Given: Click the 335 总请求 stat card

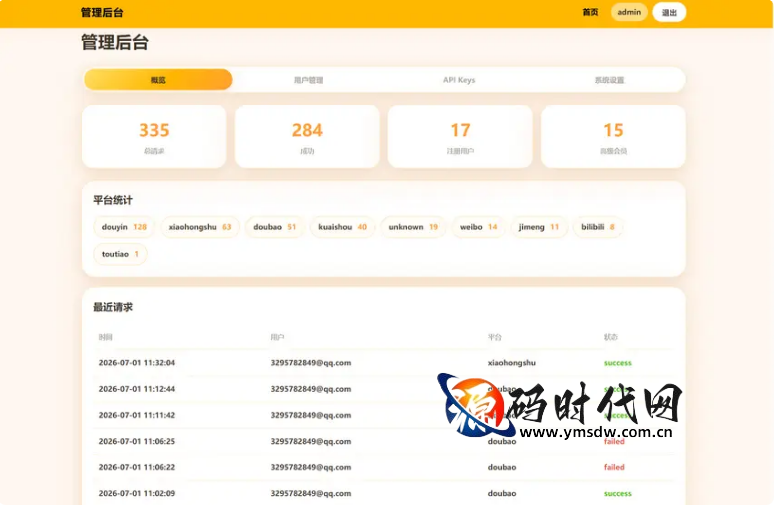Looking at the screenshot, I should [x=154, y=136].
